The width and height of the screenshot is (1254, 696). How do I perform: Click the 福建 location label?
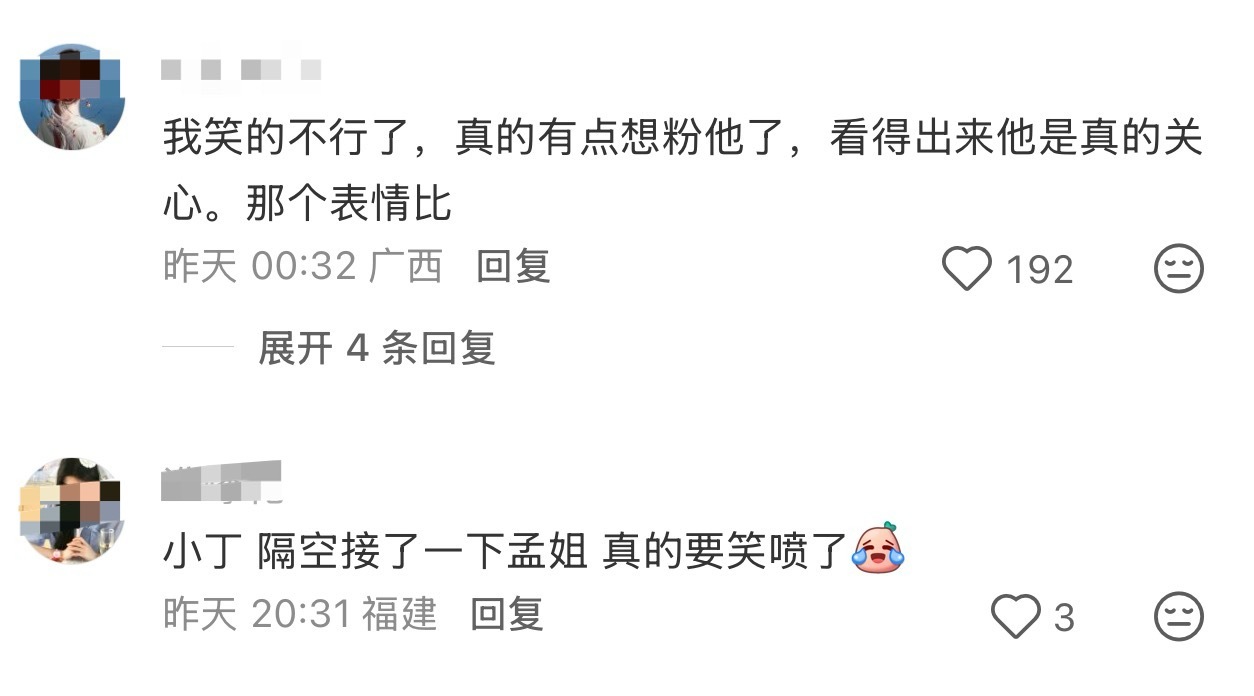(399, 614)
